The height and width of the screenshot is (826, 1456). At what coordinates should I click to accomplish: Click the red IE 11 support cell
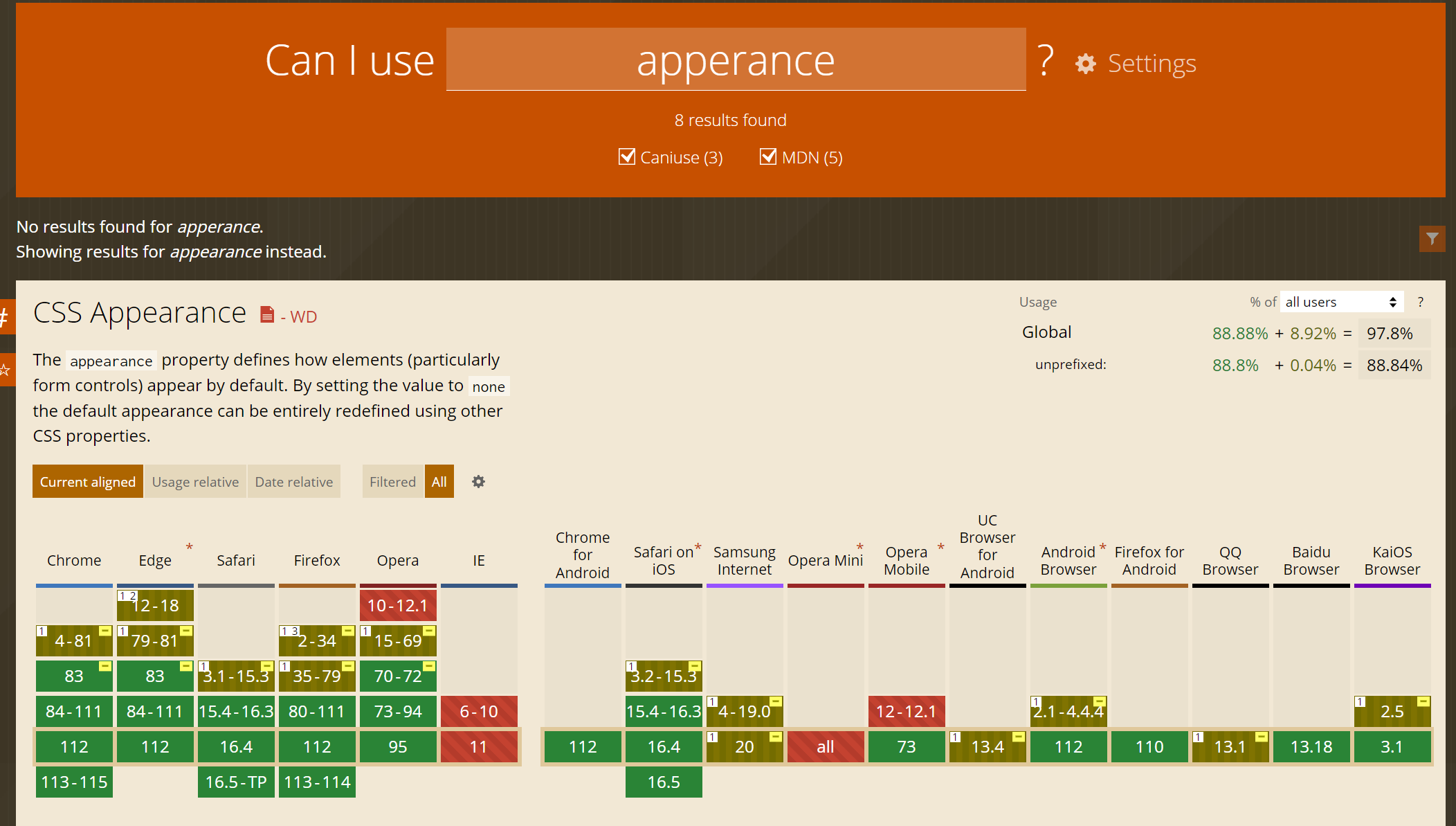(x=479, y=746)
